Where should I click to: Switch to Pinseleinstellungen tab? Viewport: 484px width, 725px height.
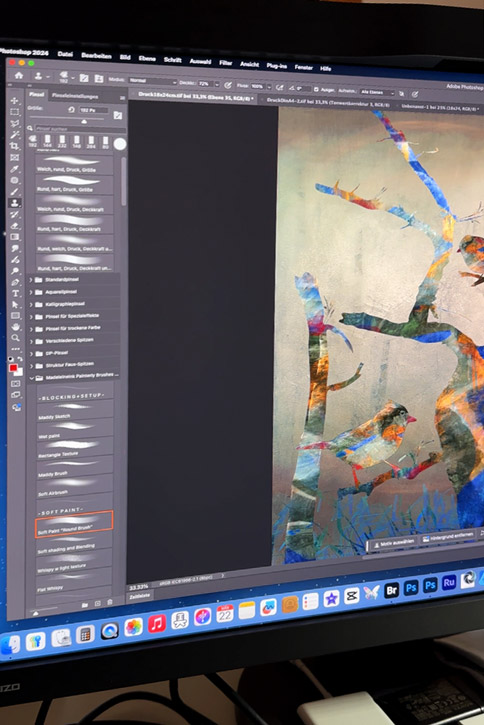75,96
